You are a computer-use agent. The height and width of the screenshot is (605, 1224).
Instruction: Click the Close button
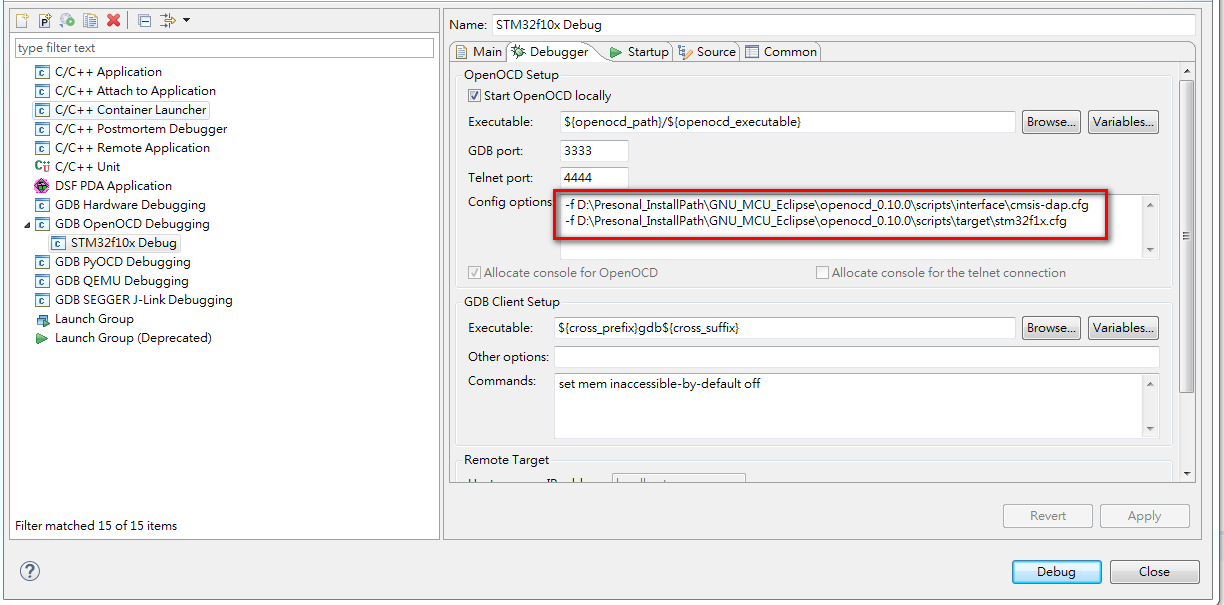(1154, 572)
